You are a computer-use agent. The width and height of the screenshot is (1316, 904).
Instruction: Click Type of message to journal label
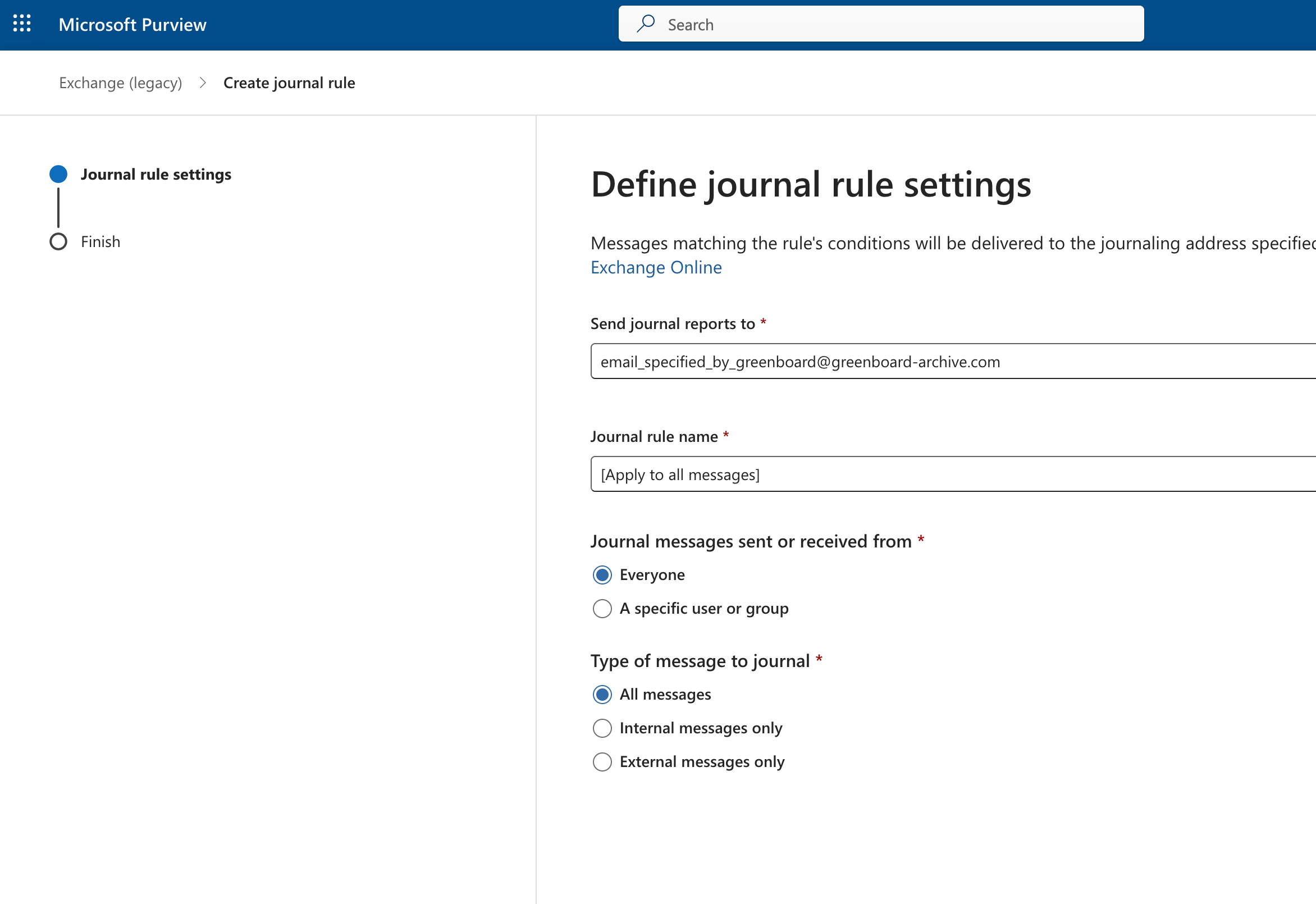[x=700, y=660]
